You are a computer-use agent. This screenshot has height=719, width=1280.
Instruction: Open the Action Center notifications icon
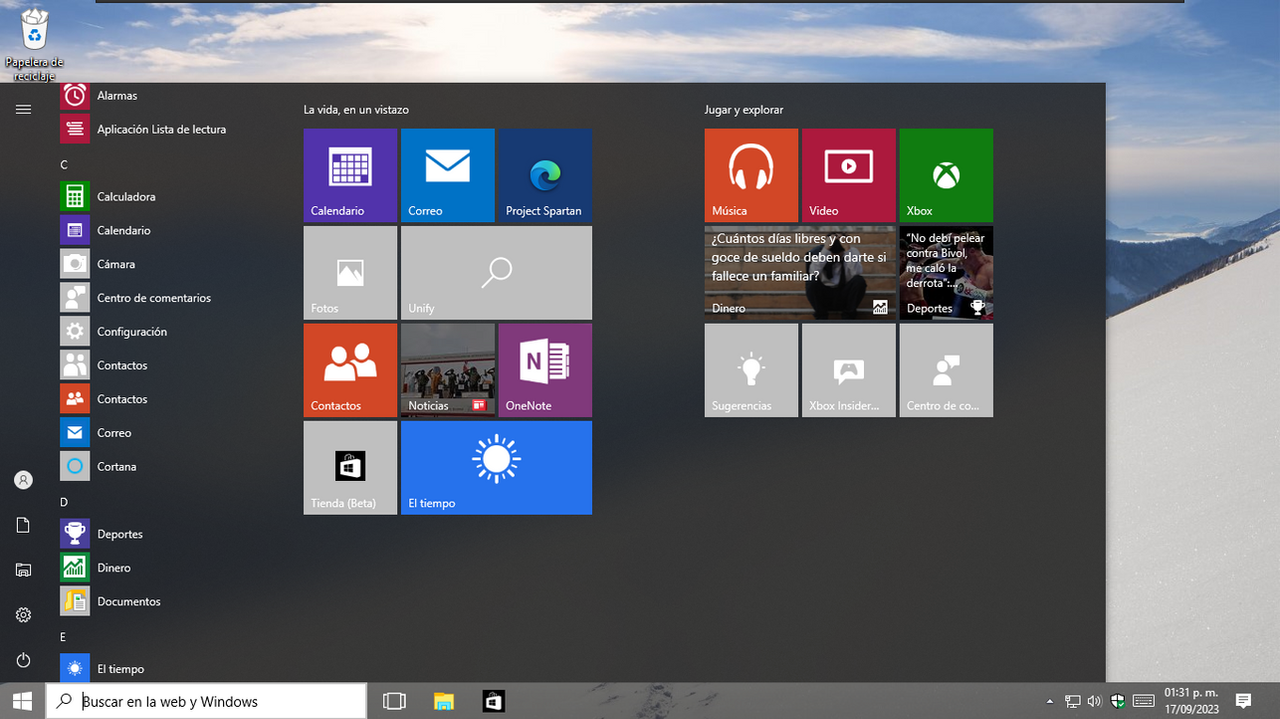pos(1243,701)
